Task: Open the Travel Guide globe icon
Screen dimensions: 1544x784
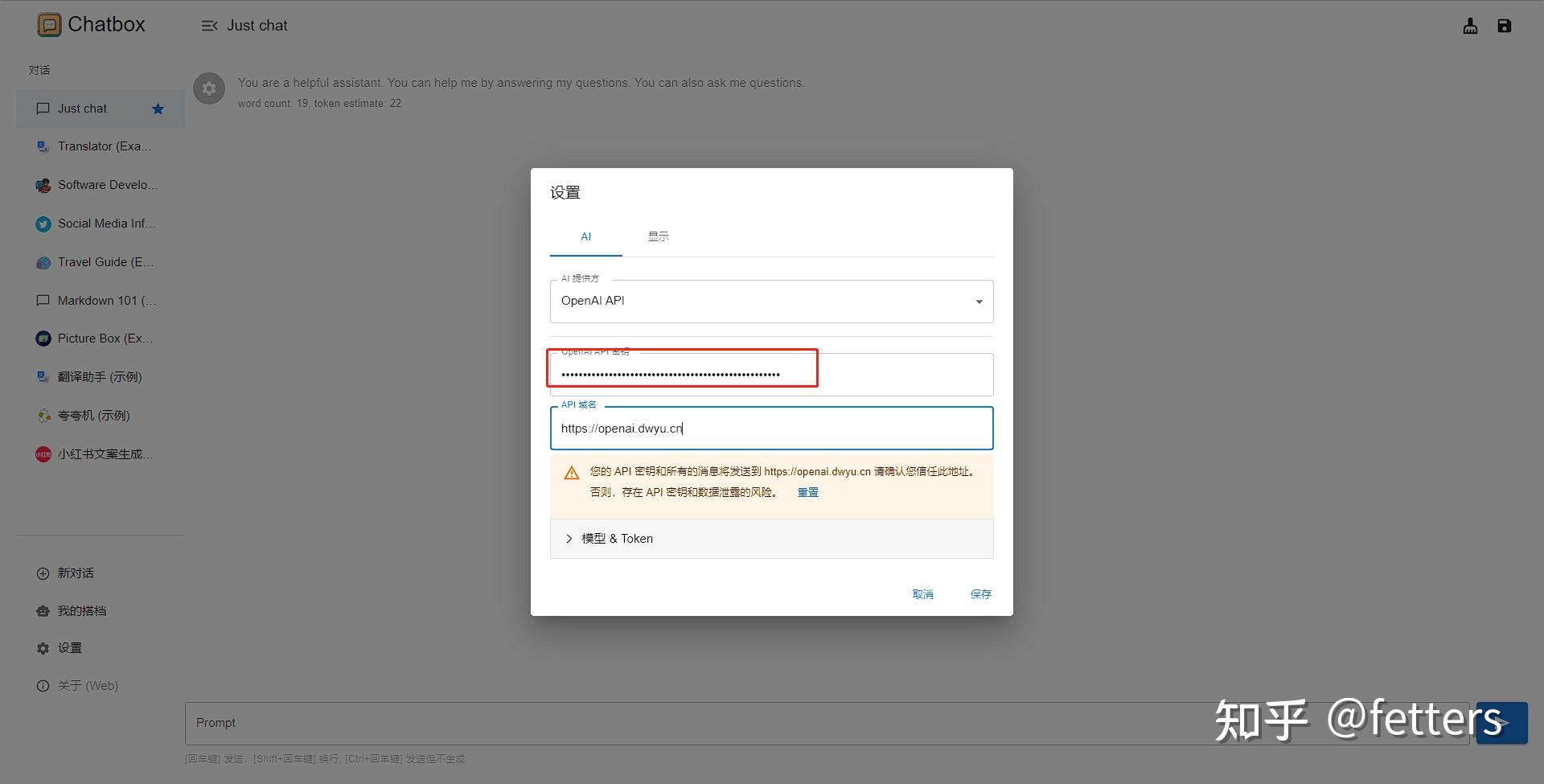Action: pyautogui.click(x=43, y=262)
